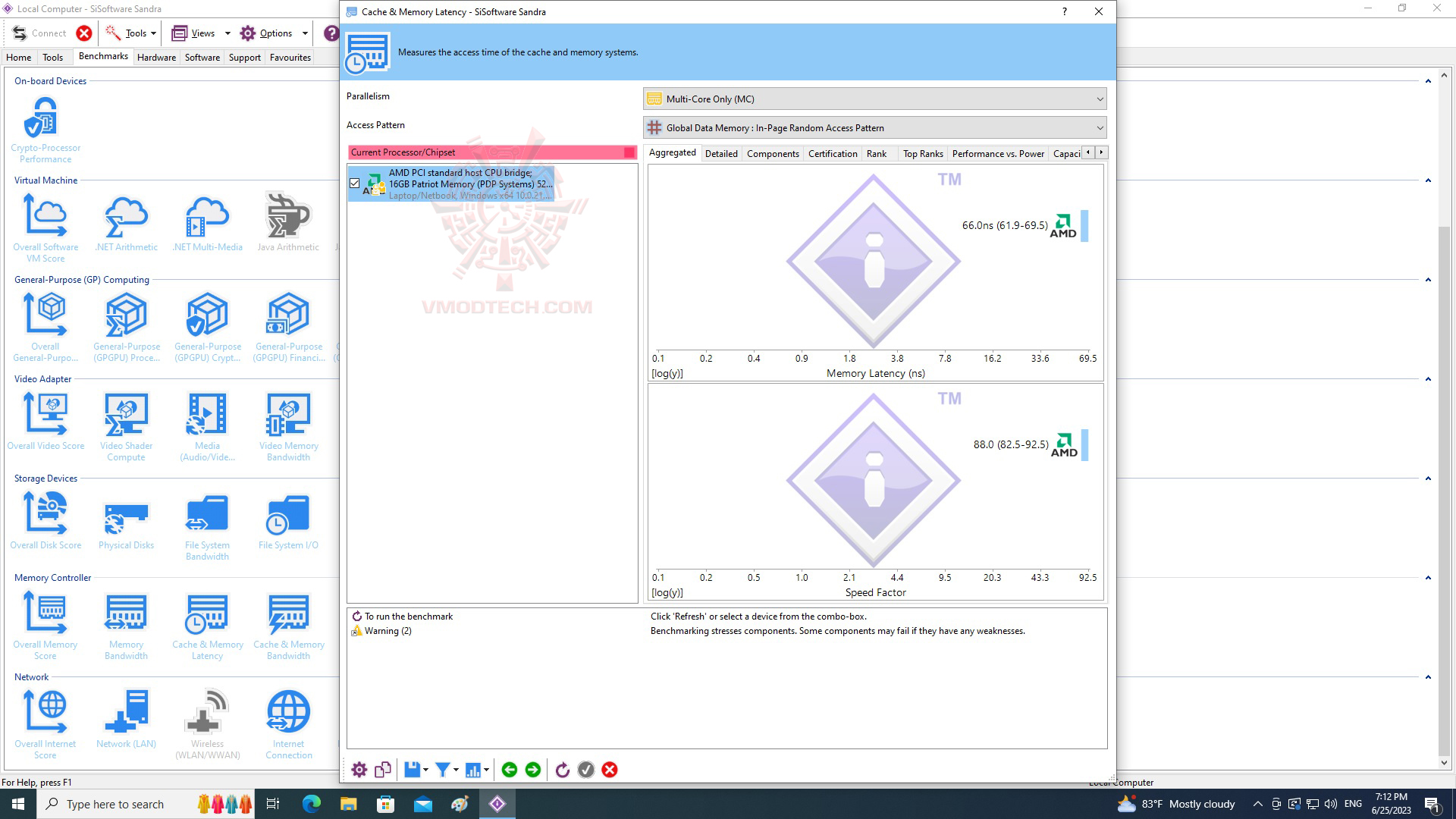Open the Parallelism Multi-Core Only dropdown

(874, 99)
